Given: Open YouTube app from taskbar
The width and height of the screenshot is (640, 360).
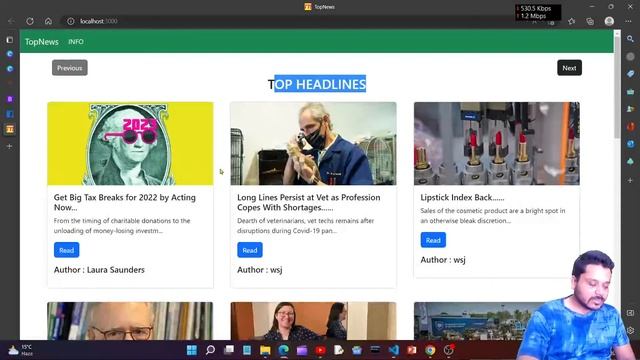Looking at the screenshot, I should tap(320, 350).
